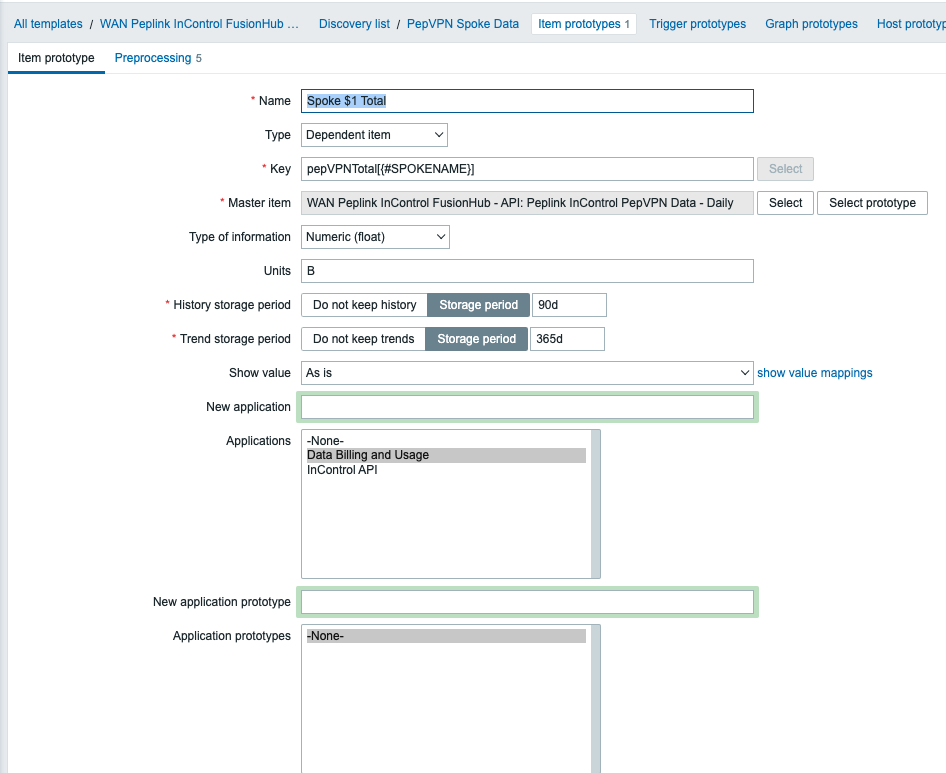The width and height of the screenshot is (946, 773).
Task: Select Do not keep trends option
Action: click(x=363, y=339)
